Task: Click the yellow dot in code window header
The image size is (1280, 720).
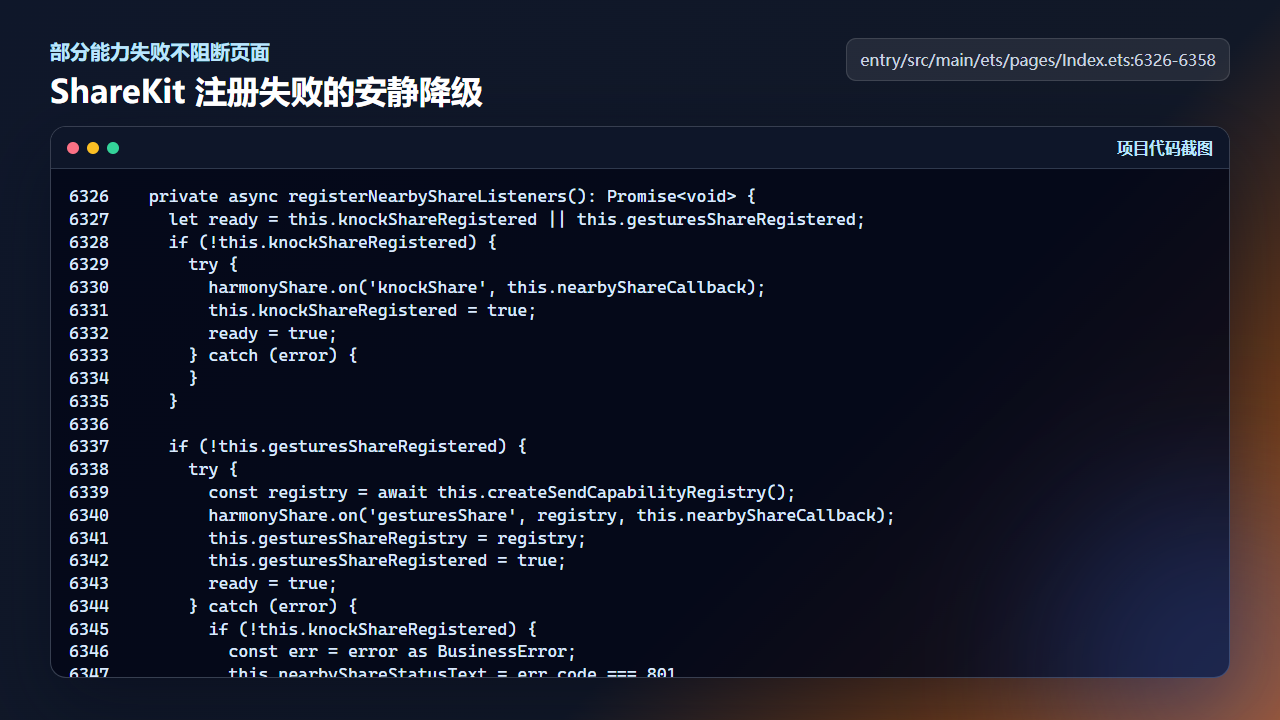Action: tap(93, 148)
